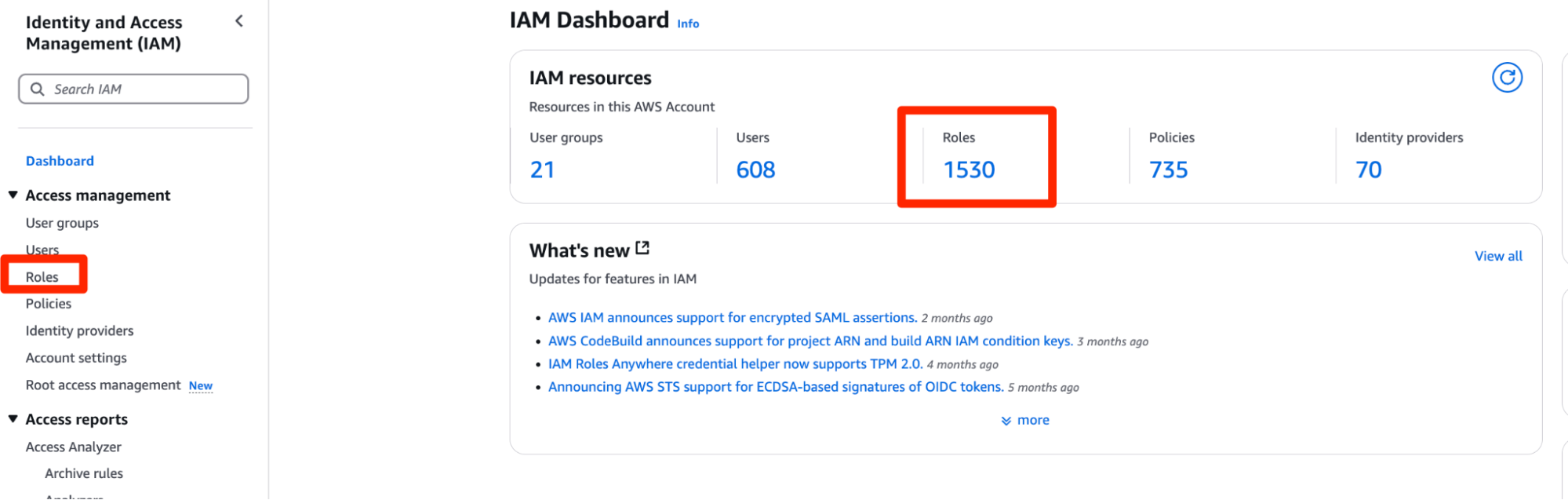Collapse the IAM sidebar with the chevron
Viewport: 1568px width, 500px height.
(x=239, y=21)
